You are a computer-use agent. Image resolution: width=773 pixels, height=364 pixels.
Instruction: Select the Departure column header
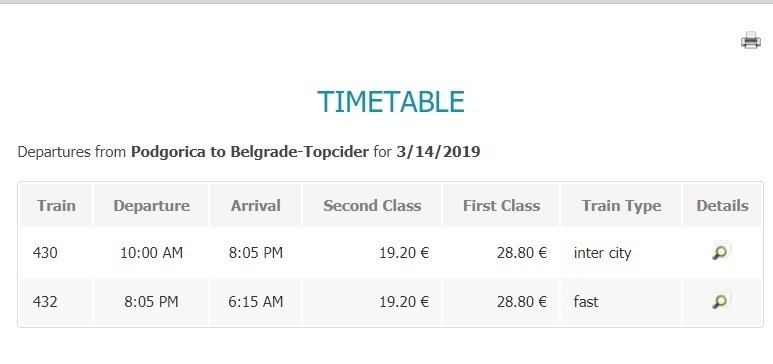point(151,206)
